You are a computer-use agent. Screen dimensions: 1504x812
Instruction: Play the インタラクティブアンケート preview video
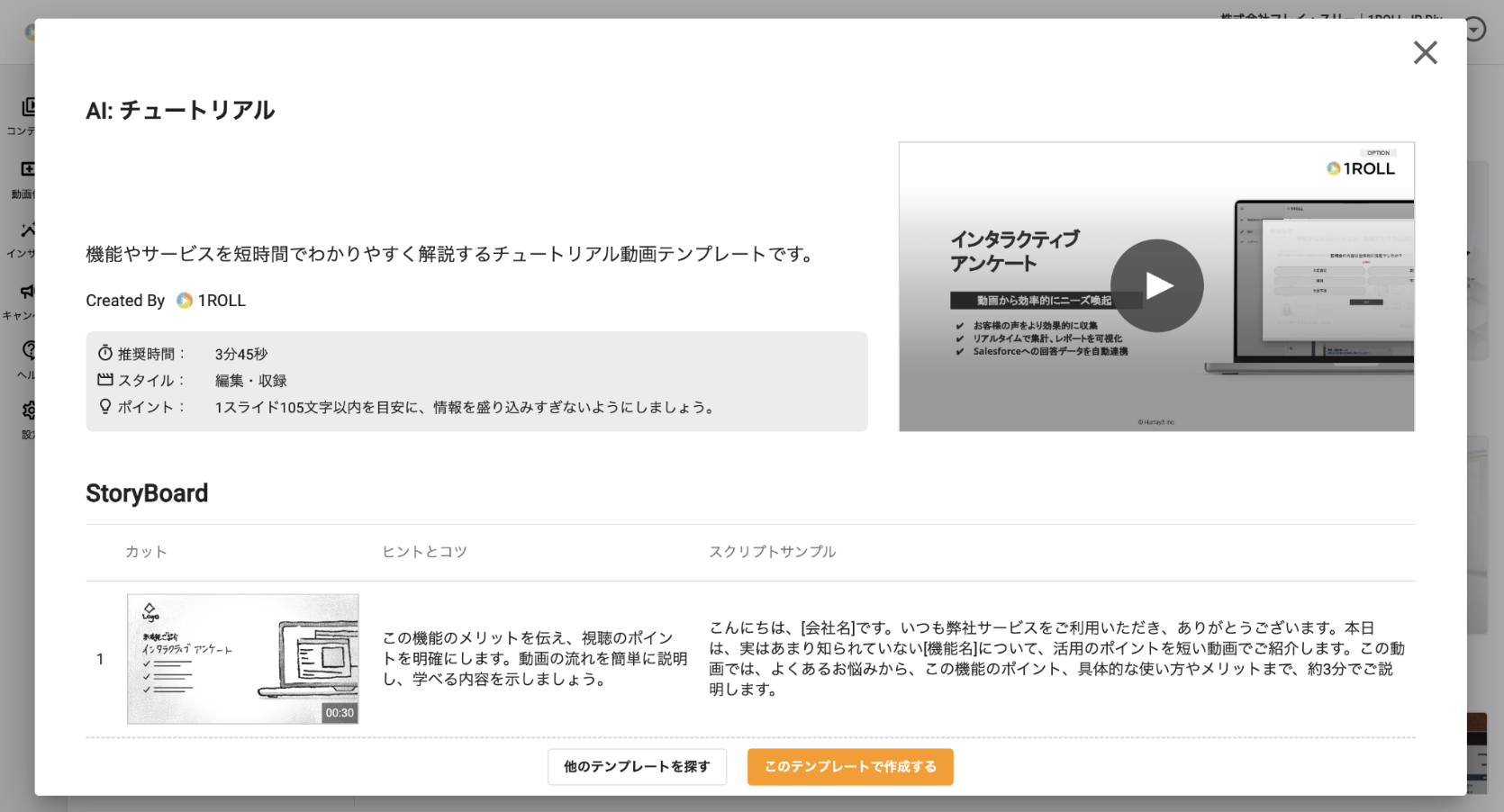tap(1158, 285)
